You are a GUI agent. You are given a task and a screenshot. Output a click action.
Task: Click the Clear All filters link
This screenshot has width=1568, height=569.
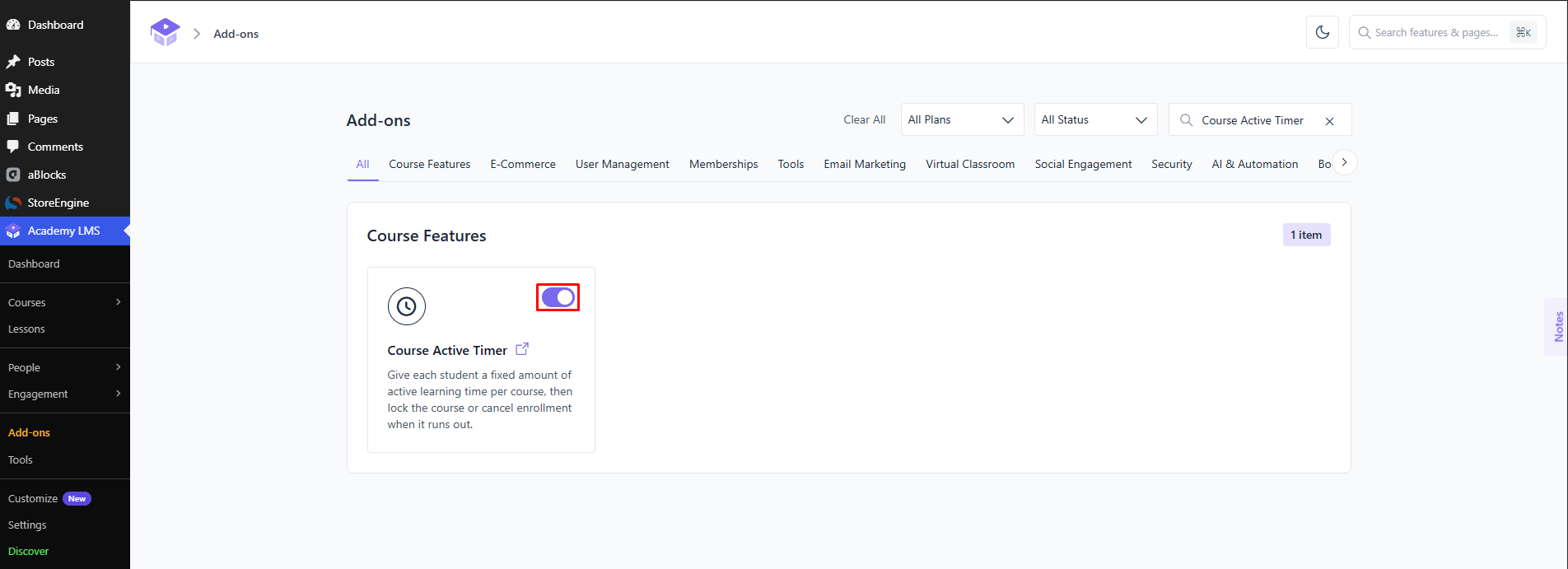coord(865,119)
